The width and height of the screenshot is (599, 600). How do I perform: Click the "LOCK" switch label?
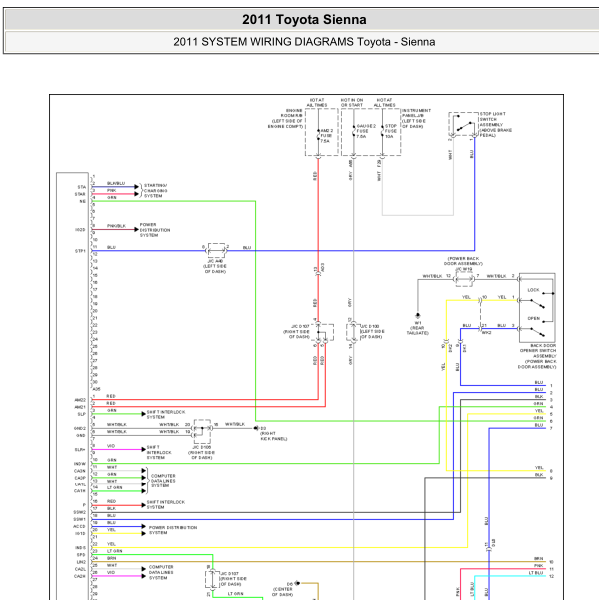[x=533, y=290]
